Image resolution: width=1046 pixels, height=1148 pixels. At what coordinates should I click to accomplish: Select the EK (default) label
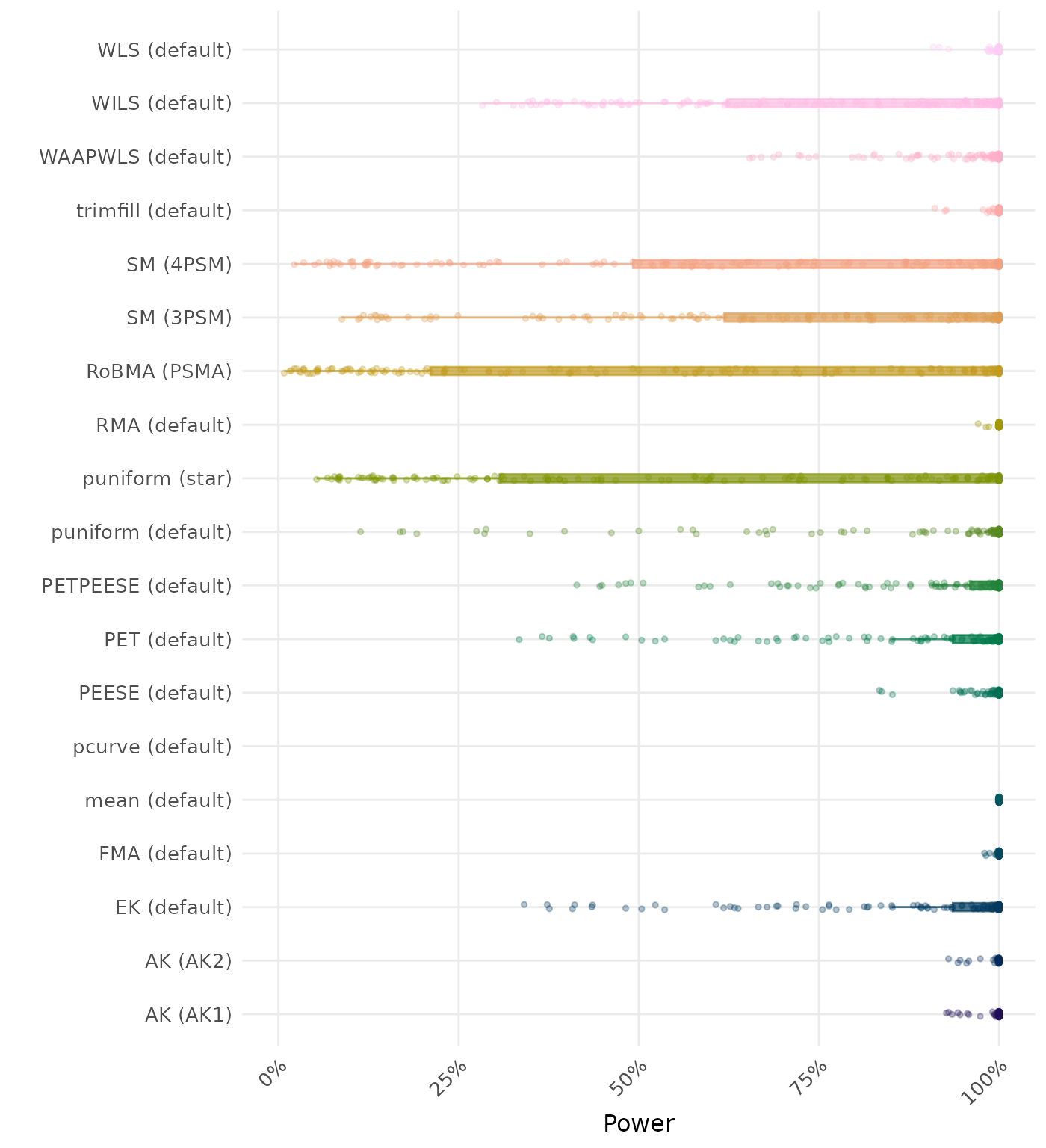173,907
